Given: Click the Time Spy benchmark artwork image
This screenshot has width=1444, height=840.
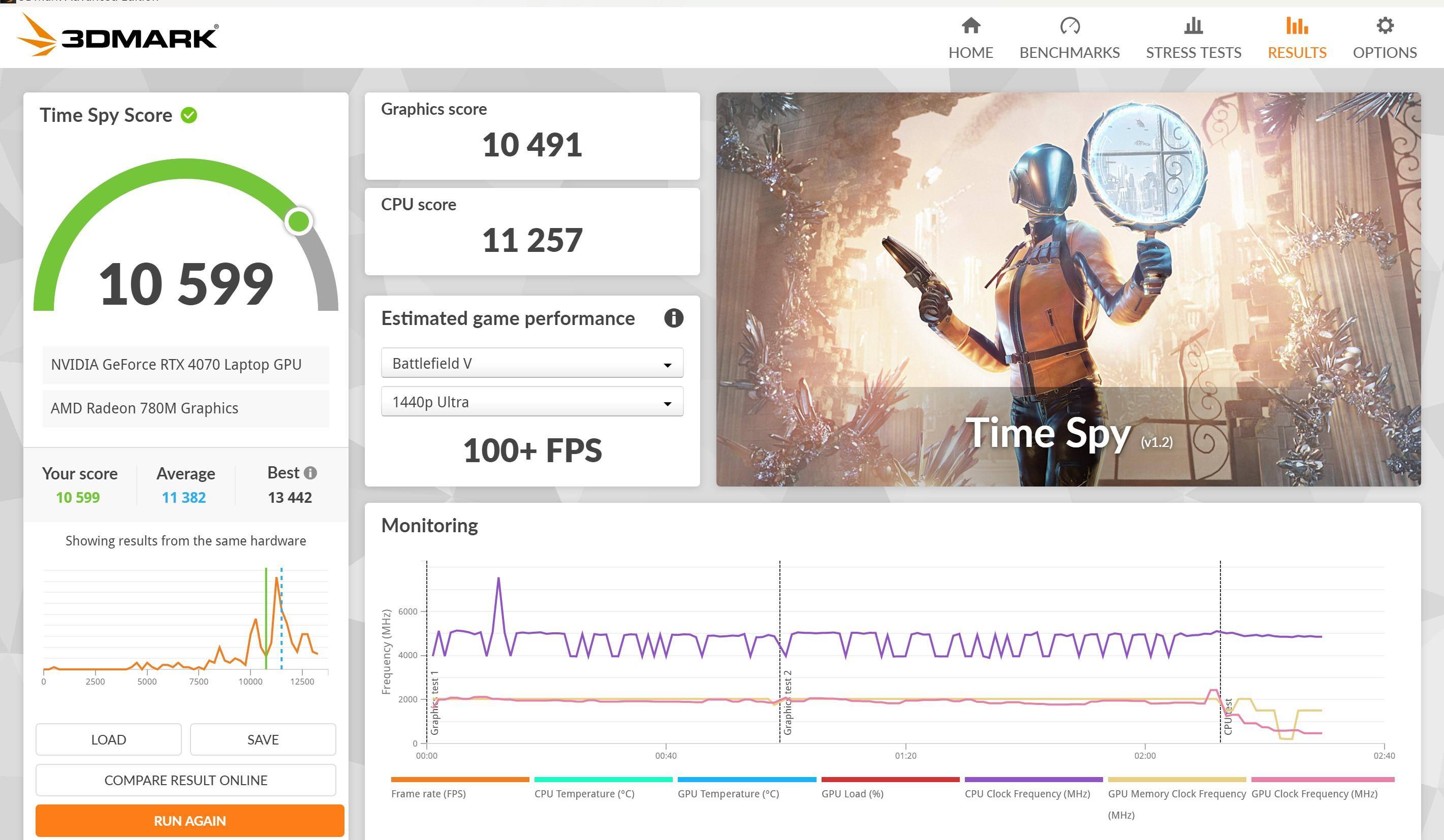Looking at the screenshot, I should tap(1068, 289).
